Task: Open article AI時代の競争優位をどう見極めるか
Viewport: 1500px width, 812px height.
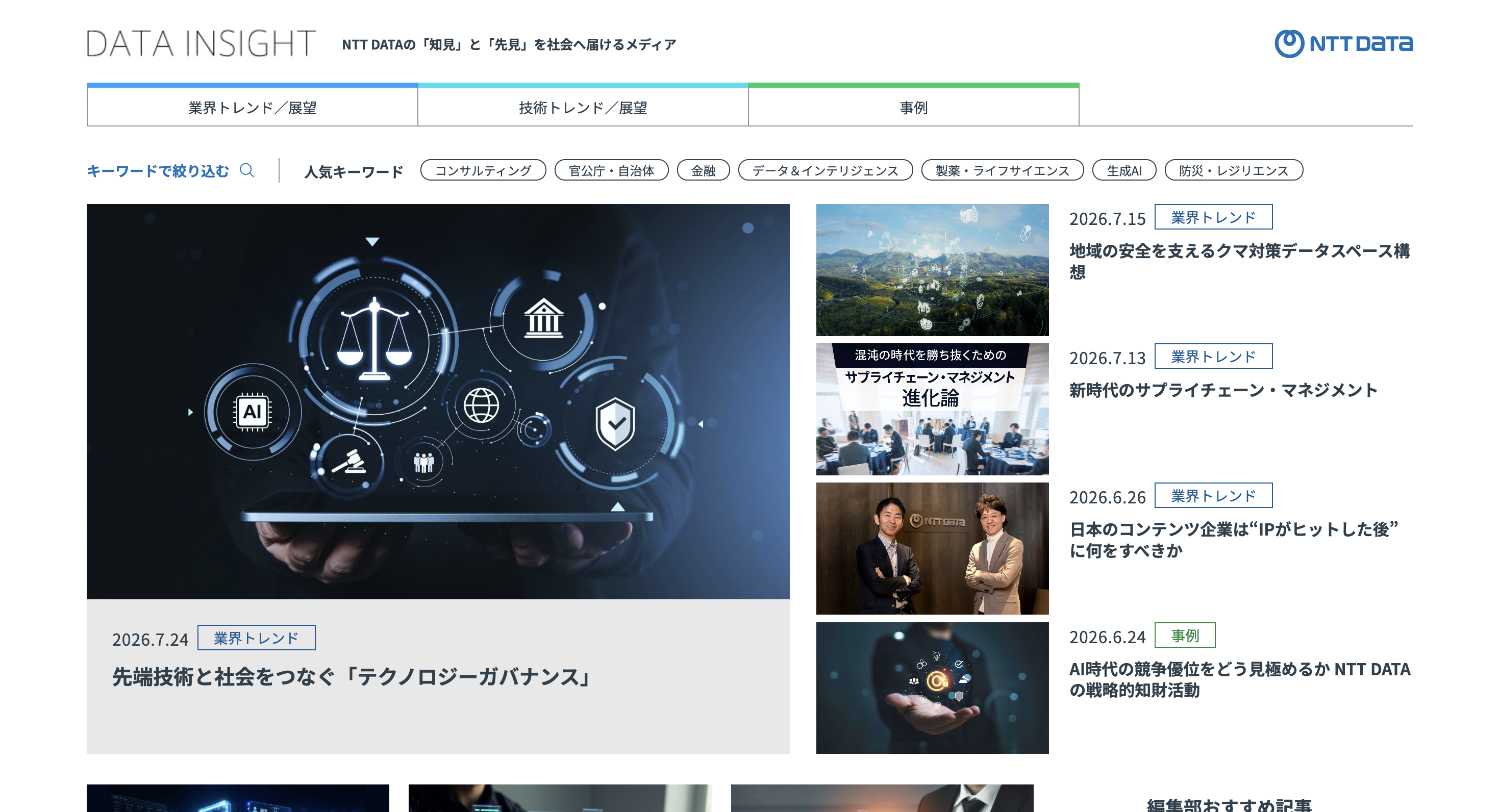Action: click(x=1240, y=679)
